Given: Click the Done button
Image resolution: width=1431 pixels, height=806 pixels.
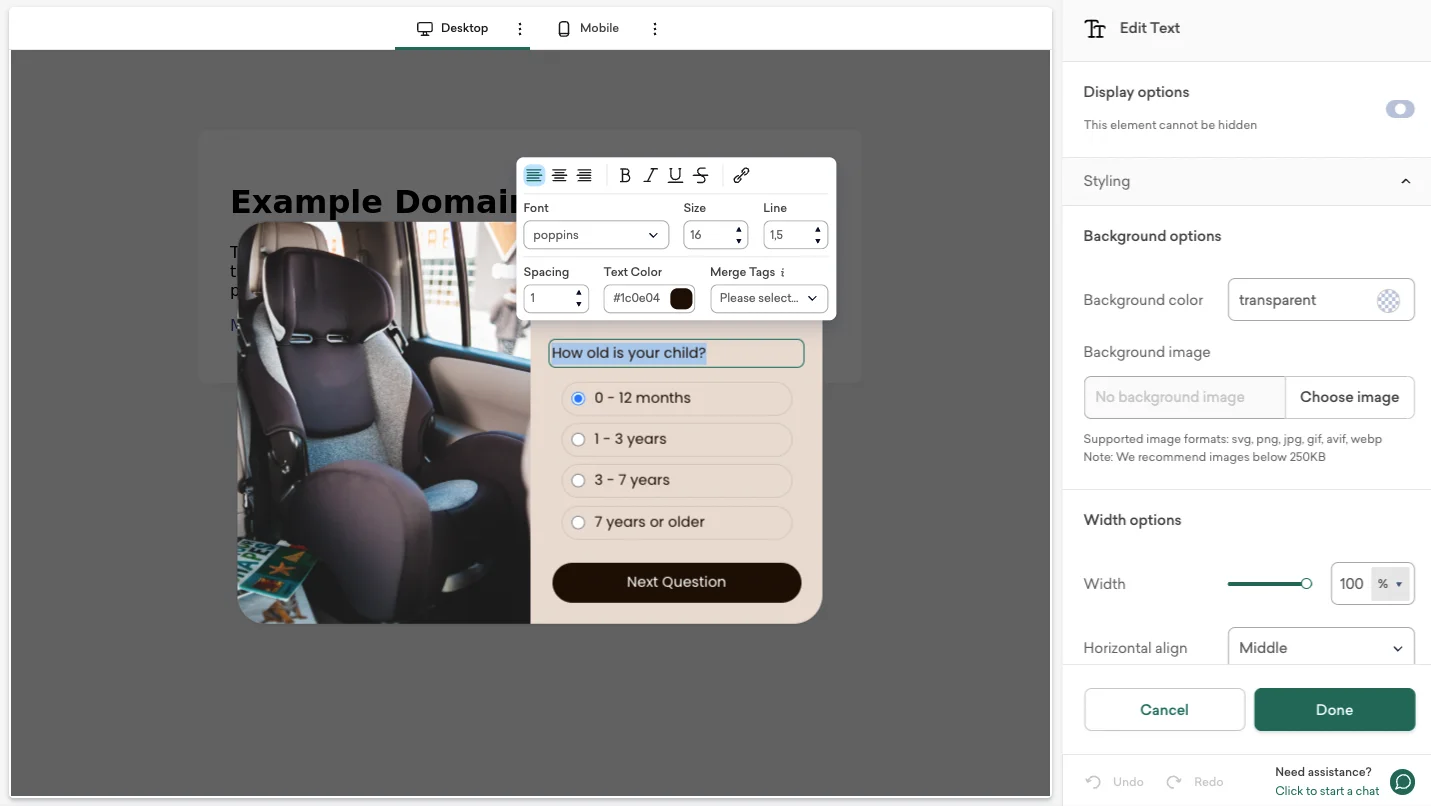Looking at the screenshot, I should [1335, 710].
